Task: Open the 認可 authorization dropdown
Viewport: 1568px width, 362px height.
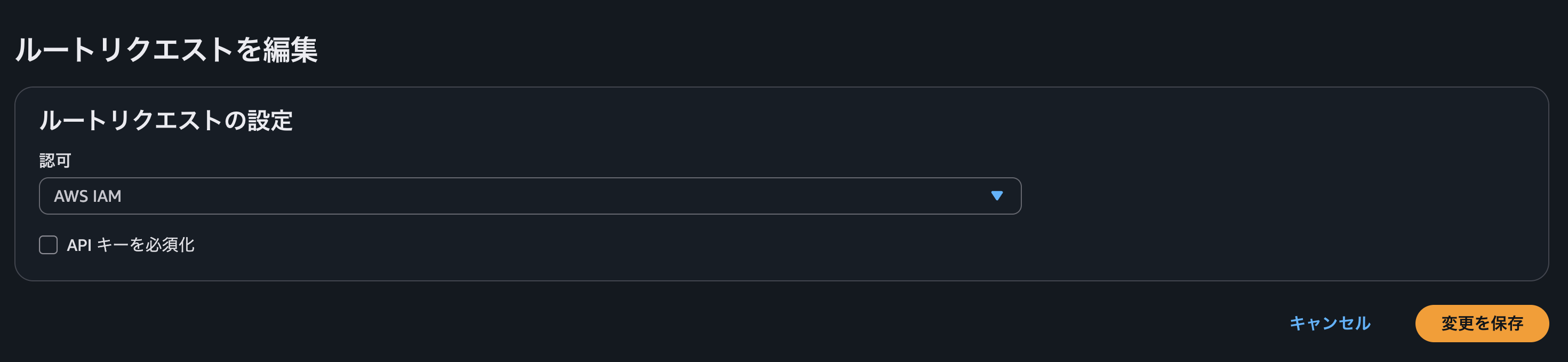Action: point(530,195)
